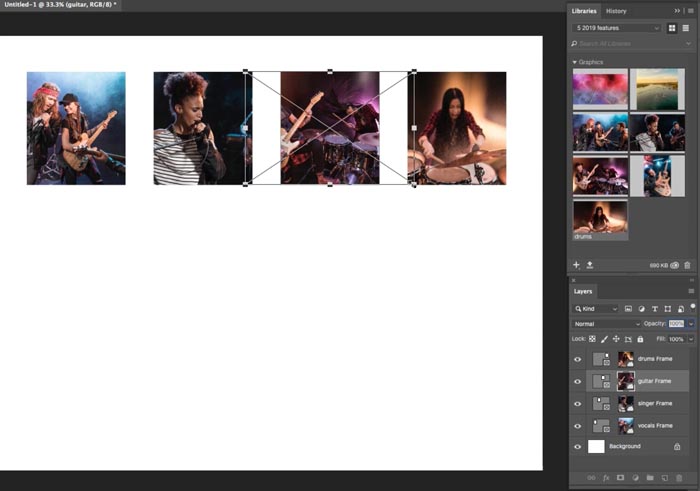Screen dimensions: 700x491
Task: Click the fx layer style icon
Action: [x=606, y=478]
